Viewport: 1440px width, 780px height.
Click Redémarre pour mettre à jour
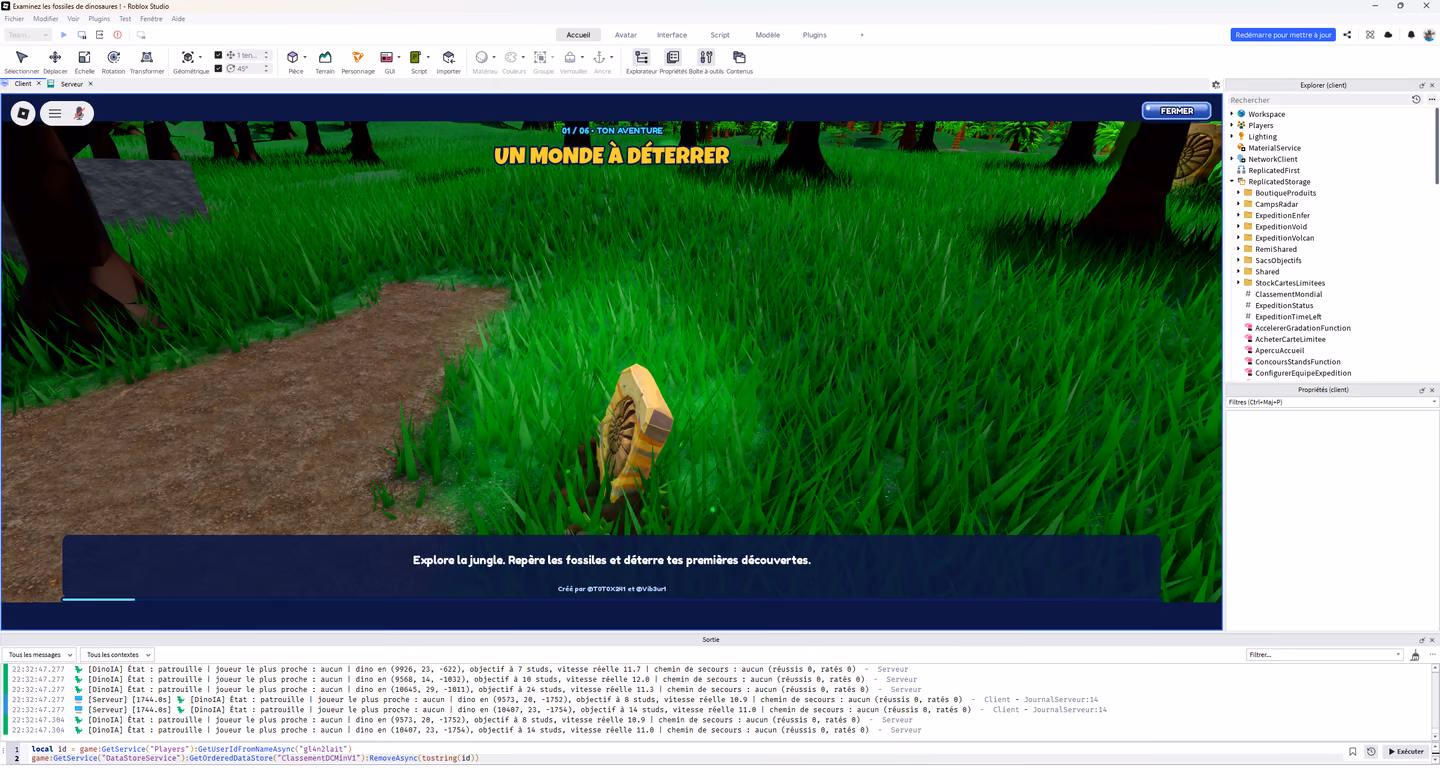(x=1283, y=35)
